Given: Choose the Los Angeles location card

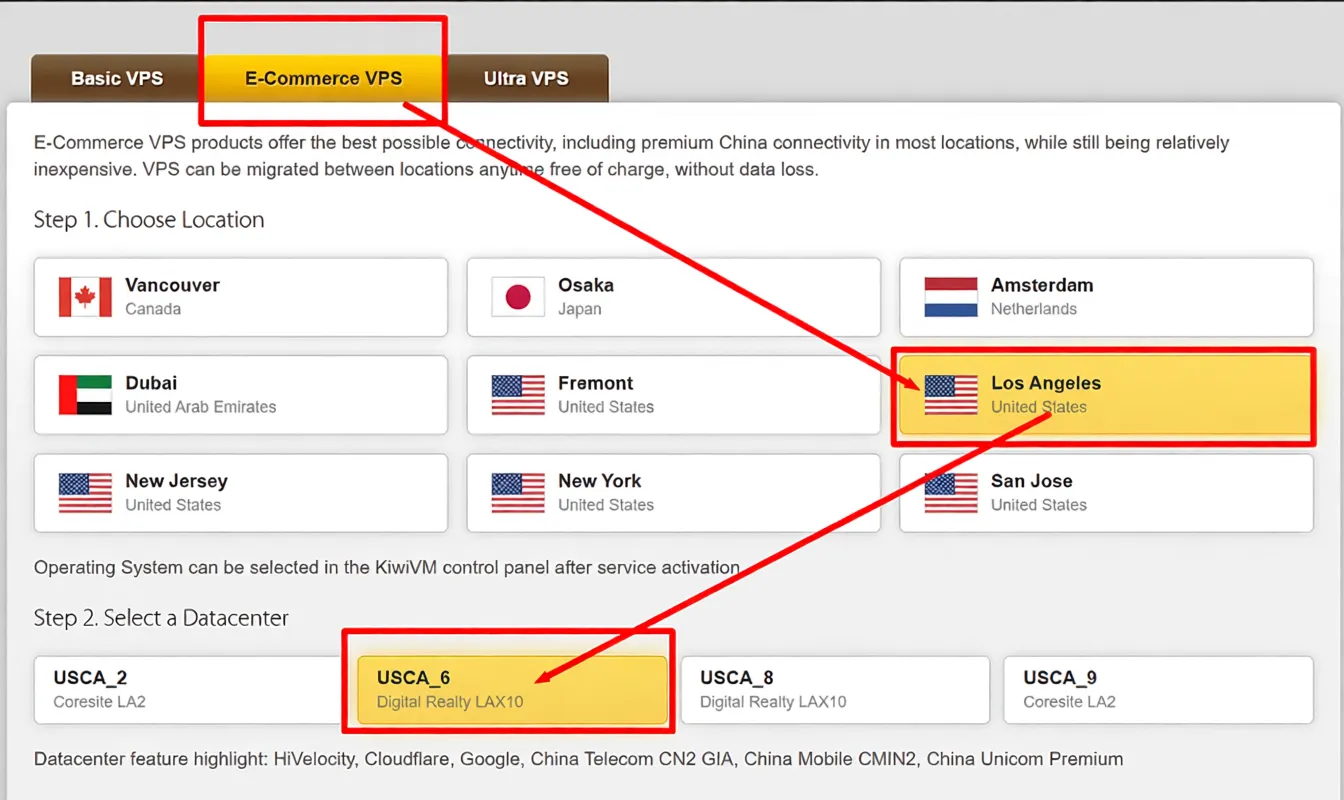Looking at the screenshot, I should coord(1106,395).
